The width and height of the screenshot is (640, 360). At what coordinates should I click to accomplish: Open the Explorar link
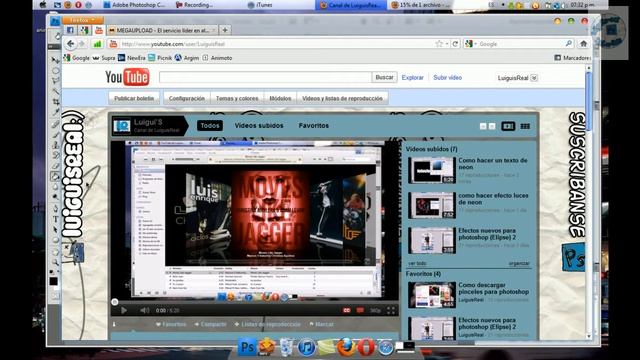tap(412, 78)
